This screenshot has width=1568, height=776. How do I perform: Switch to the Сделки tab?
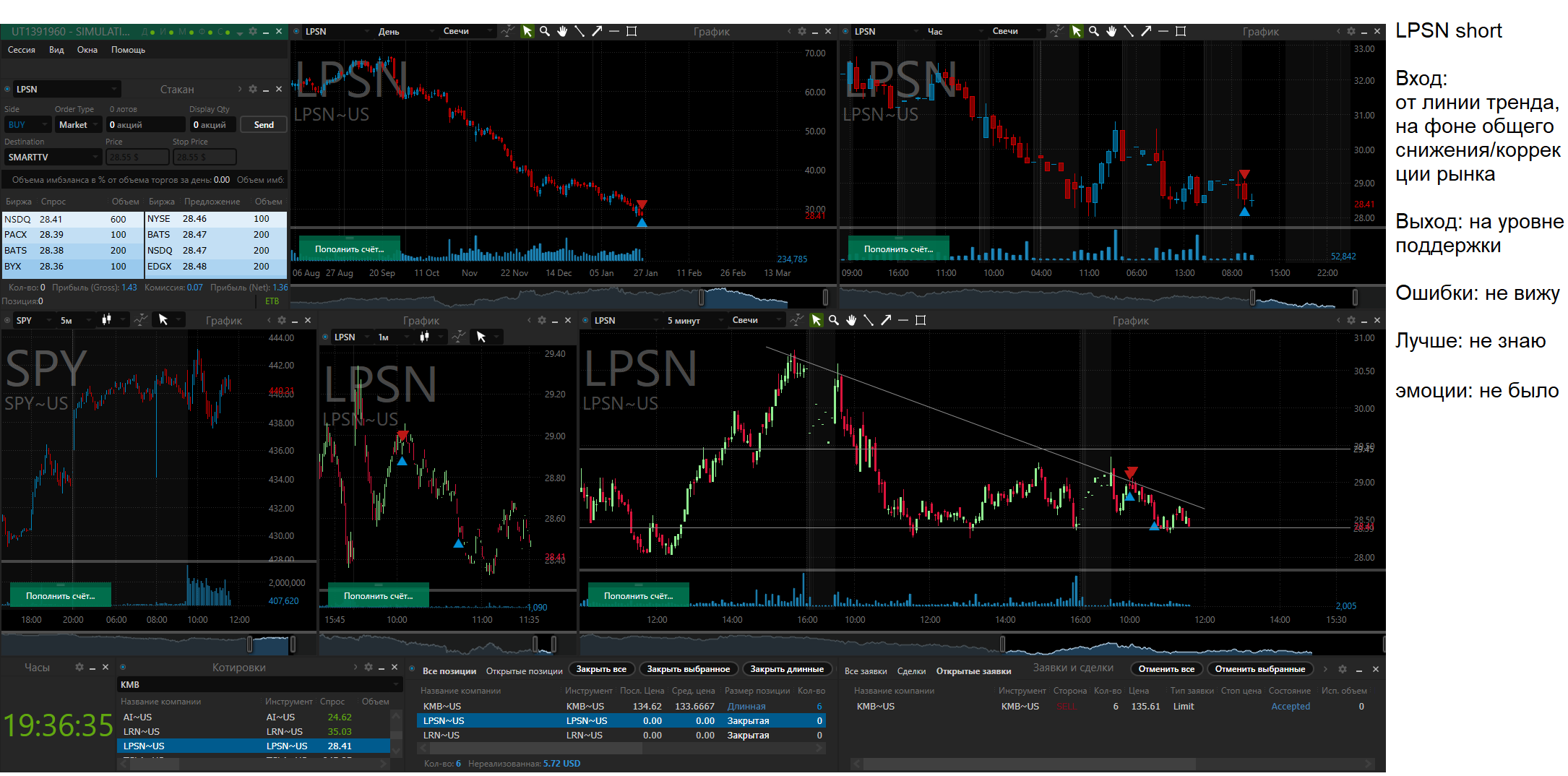tap(911, 671)
